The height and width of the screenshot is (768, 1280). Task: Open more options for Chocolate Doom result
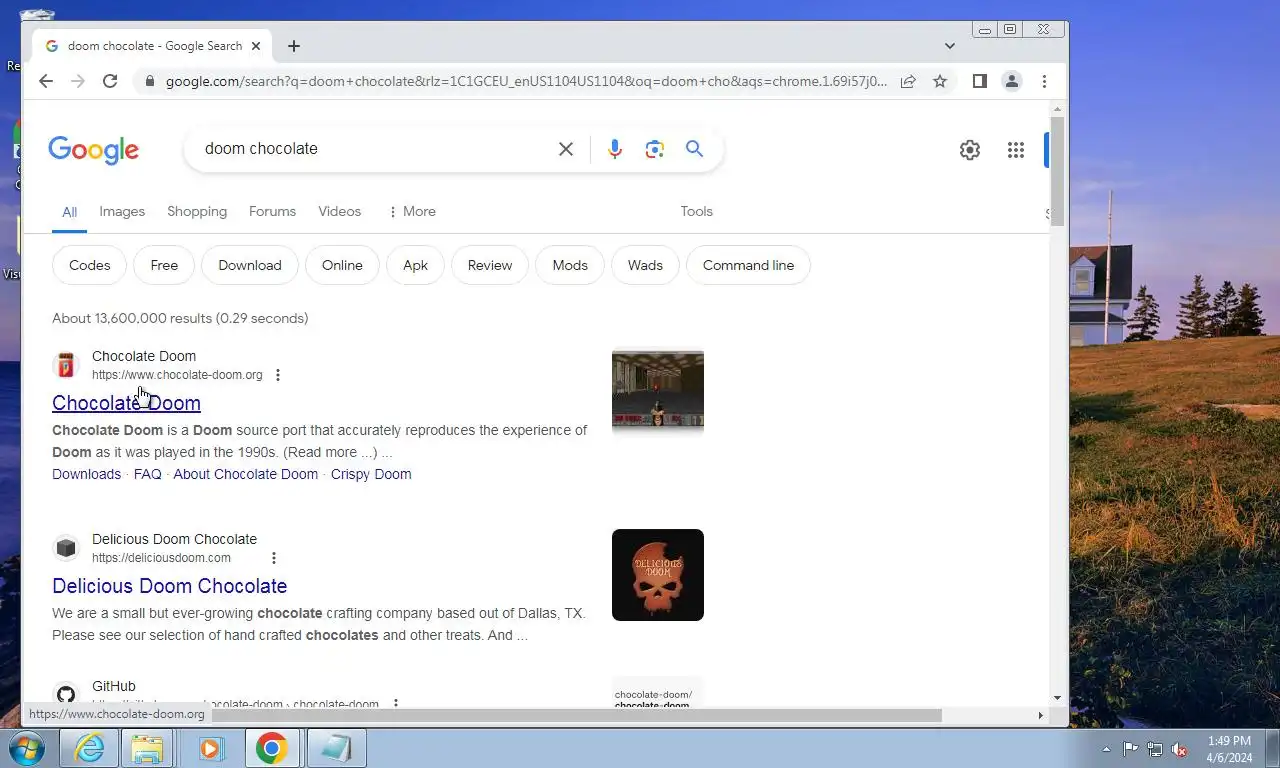click(x=278, y=375)
